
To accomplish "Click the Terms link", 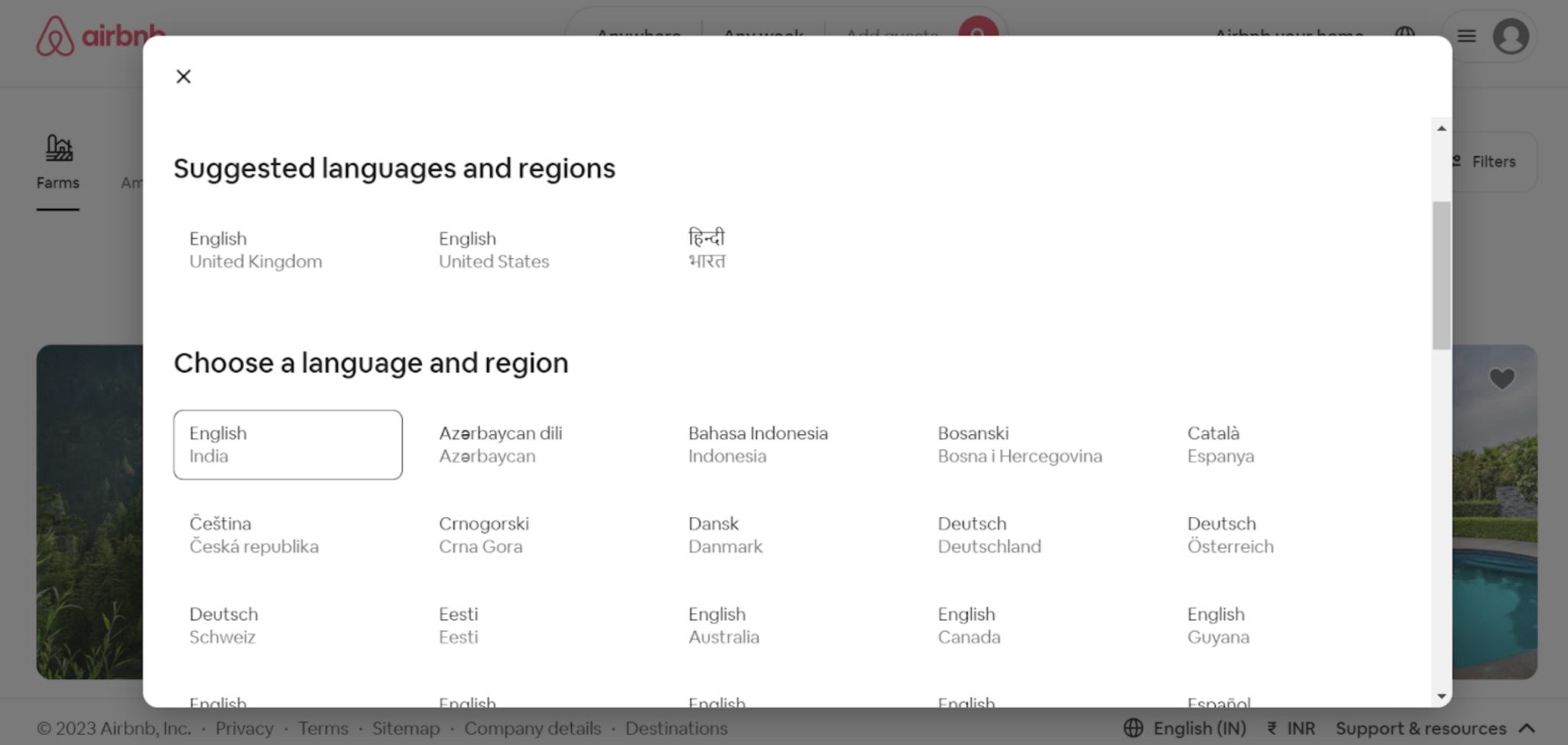I will point(323,728).
